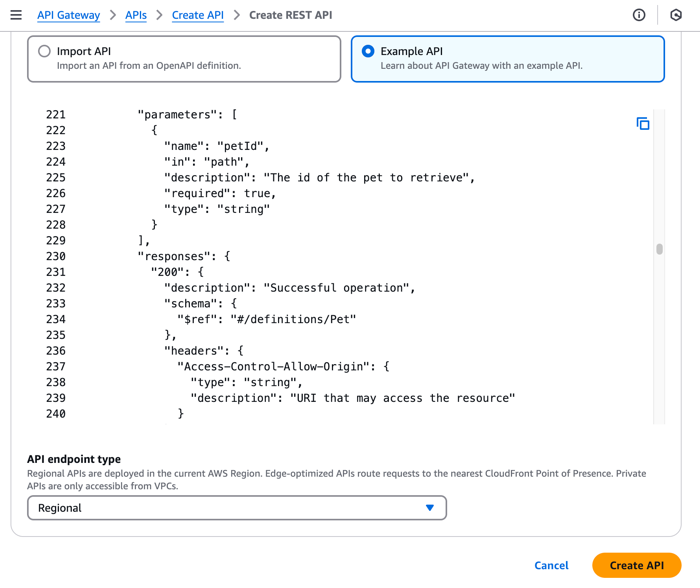Click the "Successful operation" description line
Screen dimensions: 700x588
coord(289,288)
